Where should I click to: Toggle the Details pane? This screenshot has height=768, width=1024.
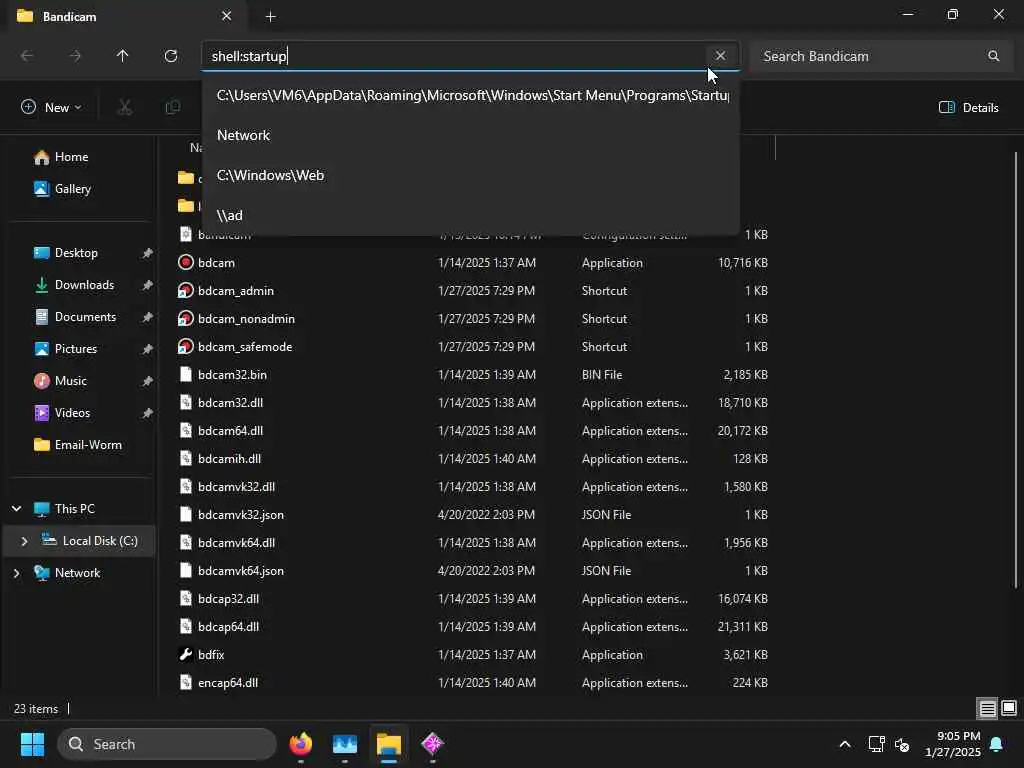pos(968,108)
